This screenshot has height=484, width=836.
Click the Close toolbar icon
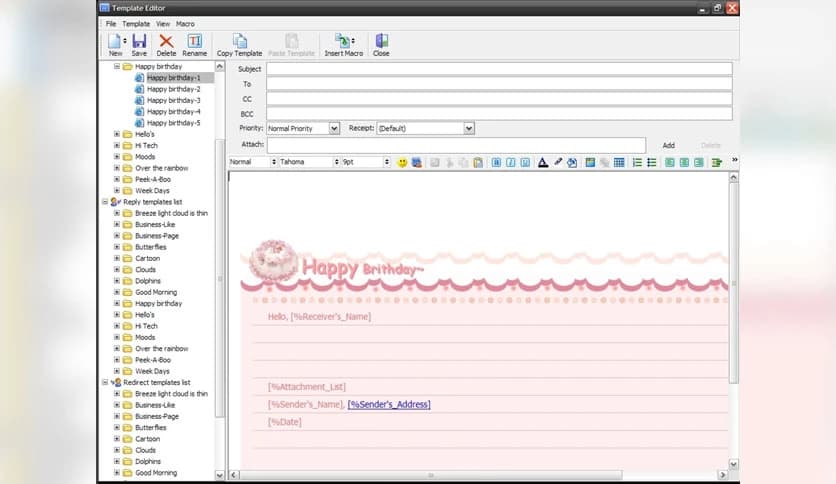point(381,41)
